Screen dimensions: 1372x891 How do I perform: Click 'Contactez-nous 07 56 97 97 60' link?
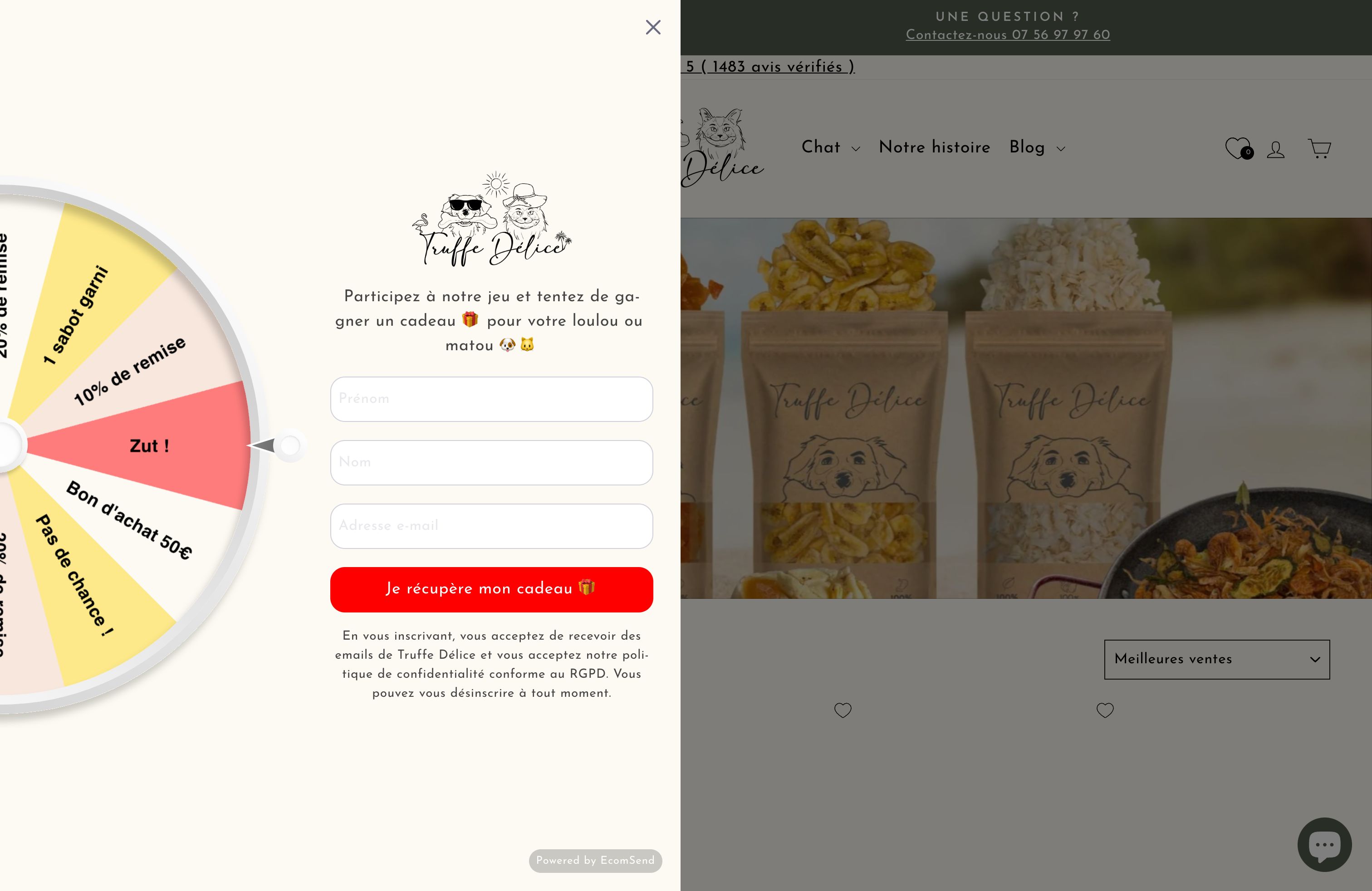(1007, 36)
